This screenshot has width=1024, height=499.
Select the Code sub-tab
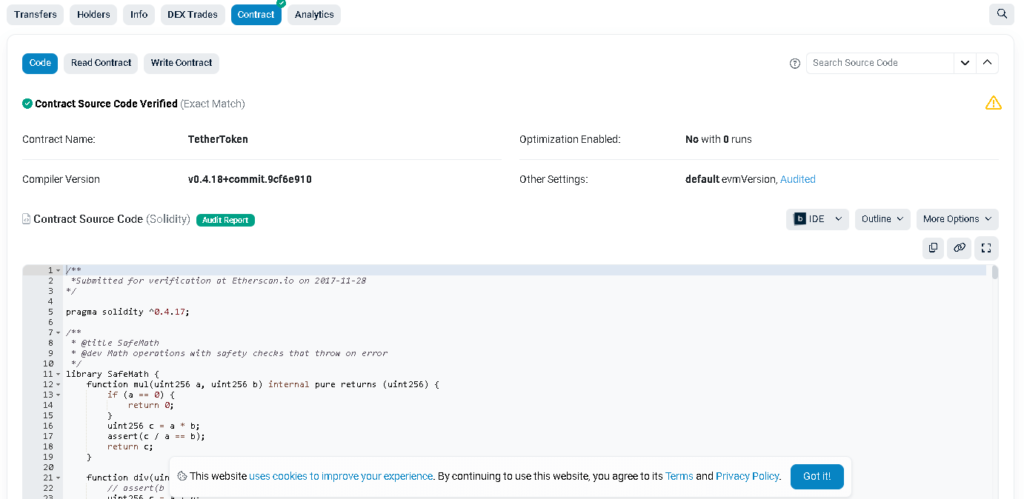click(x=40, y=63)
